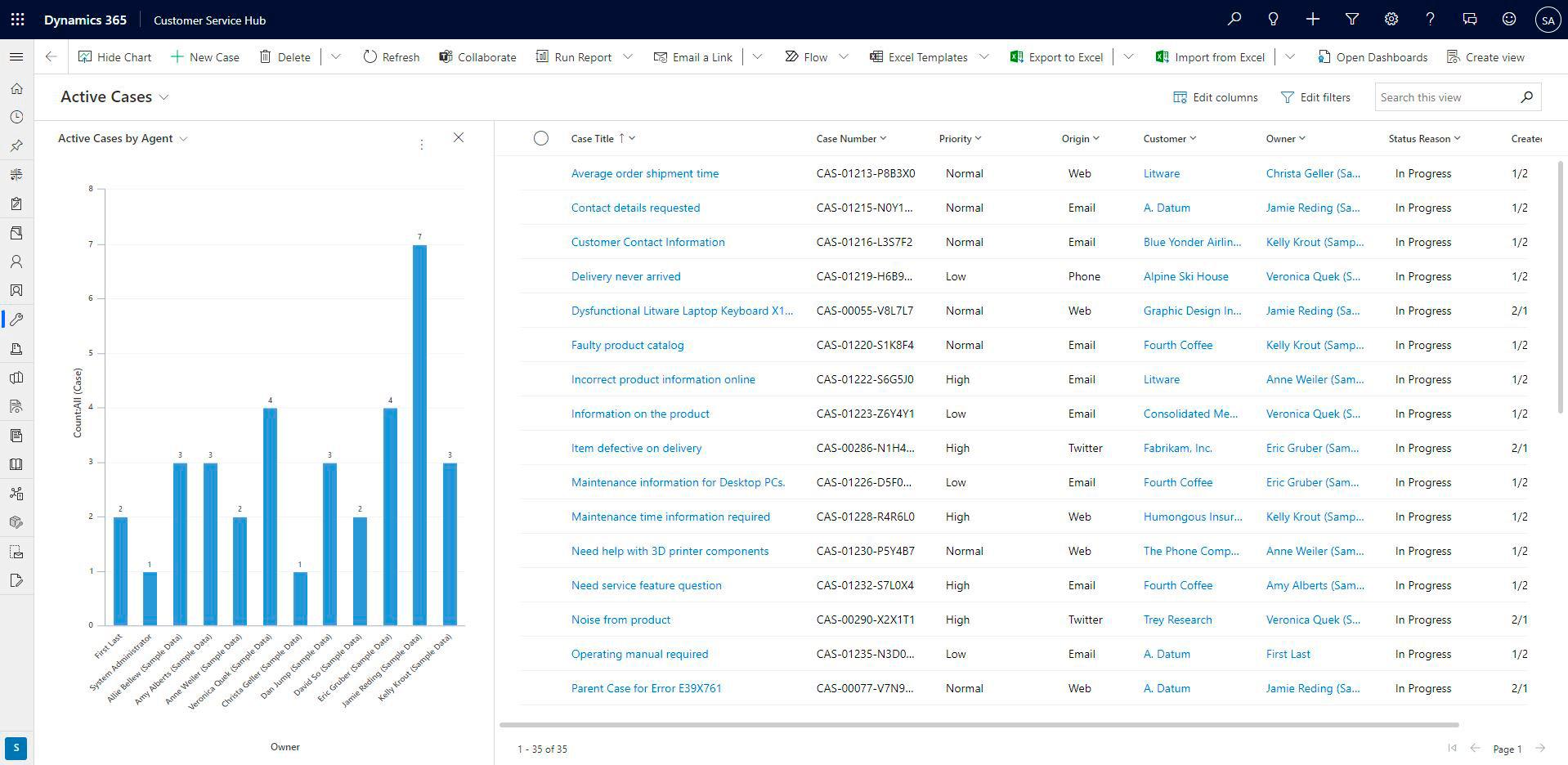Expand Email a Link dropdown chevron
The height and width of the screenshot is (765, 1568).
(757, 56)
